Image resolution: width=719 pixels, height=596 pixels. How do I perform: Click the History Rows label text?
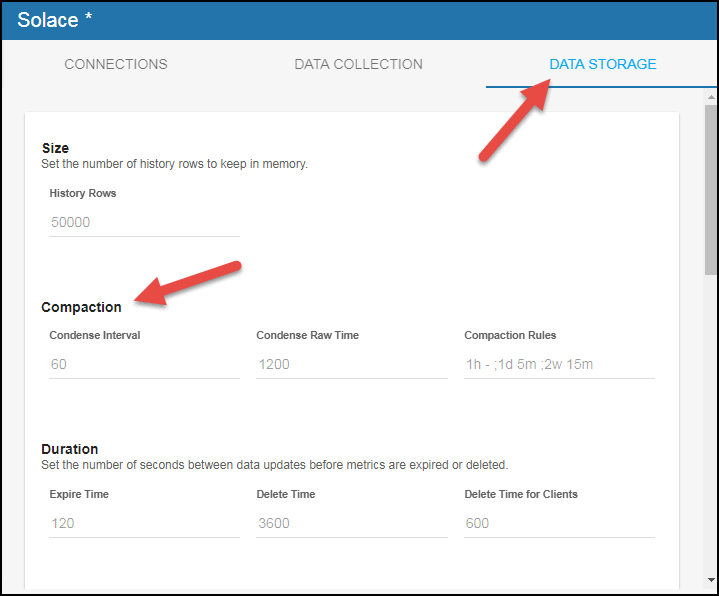(x=83, y=193)
